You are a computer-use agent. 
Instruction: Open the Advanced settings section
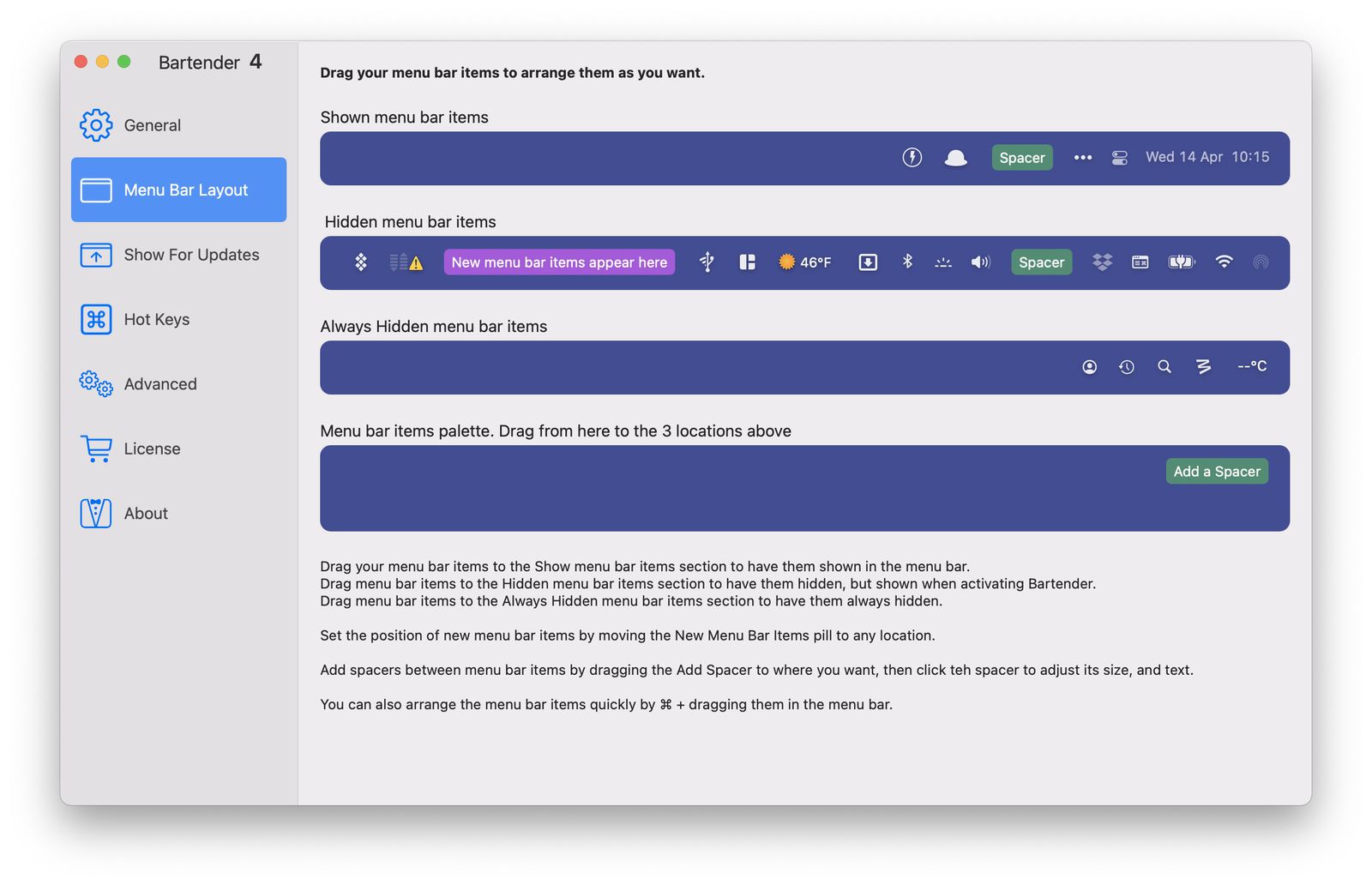click(160, 384)
